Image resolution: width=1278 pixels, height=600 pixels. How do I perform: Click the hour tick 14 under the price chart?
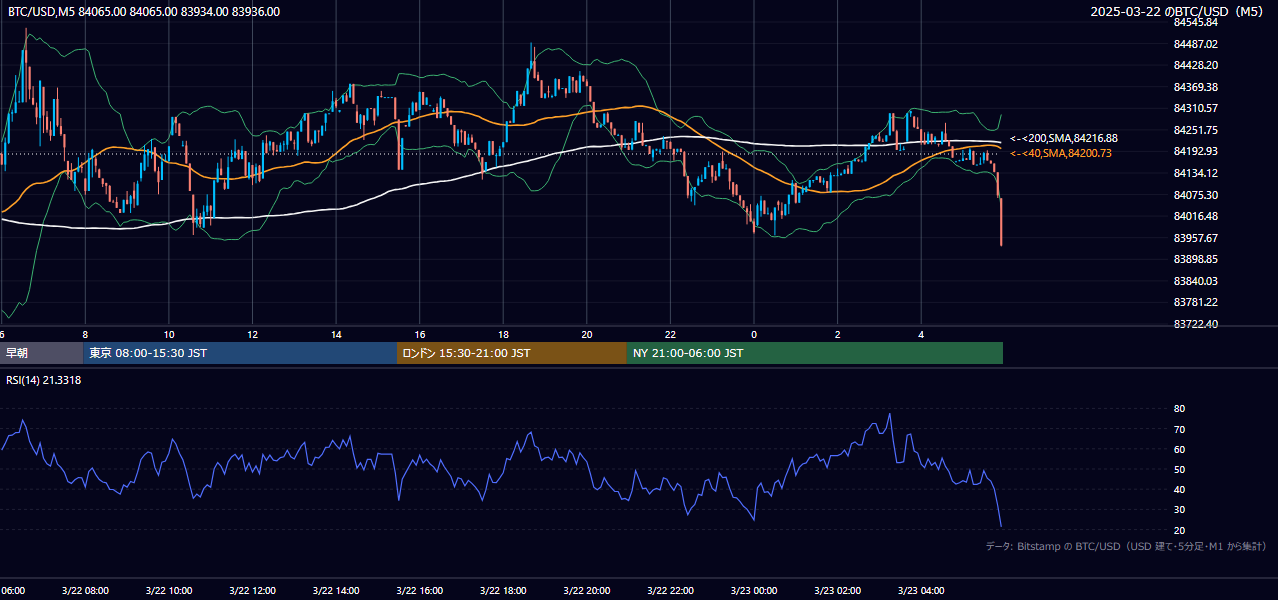(337, 334)
